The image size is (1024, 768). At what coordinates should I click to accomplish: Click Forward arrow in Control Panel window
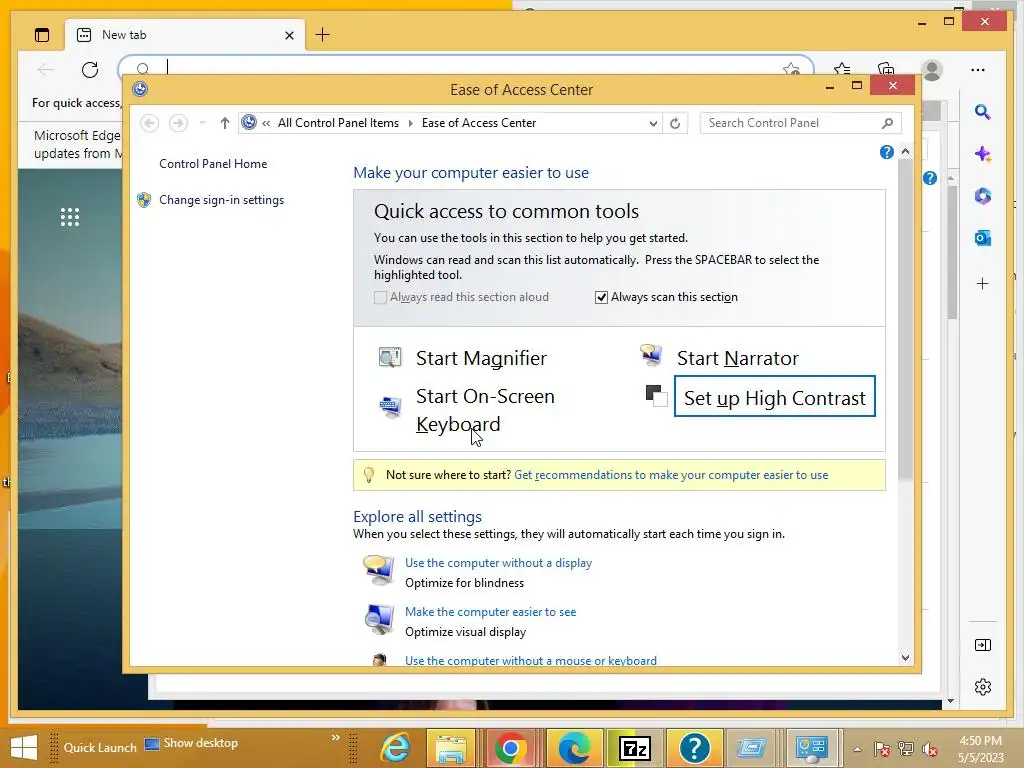tap(178, 123)
